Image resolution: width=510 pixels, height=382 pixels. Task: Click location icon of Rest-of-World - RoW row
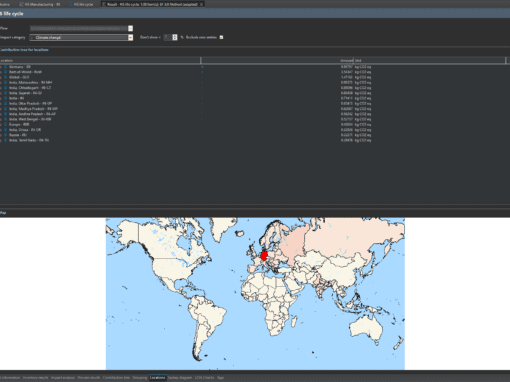click(5, 72)
